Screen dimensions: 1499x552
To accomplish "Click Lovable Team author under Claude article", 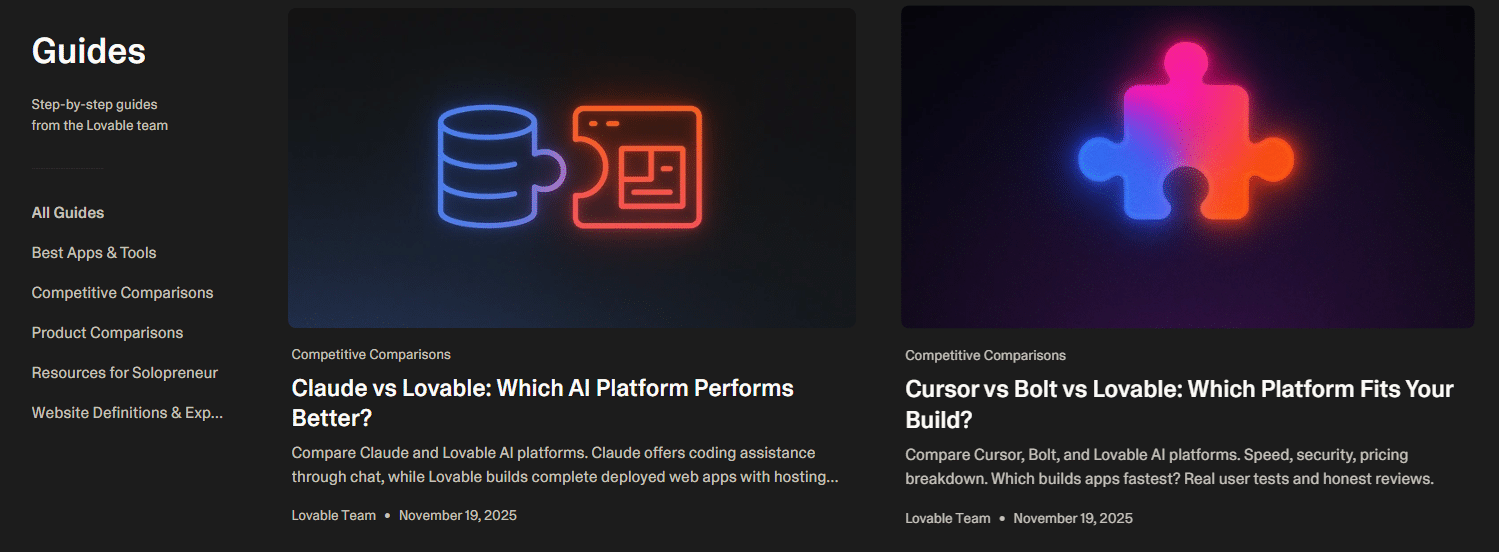I will [x=333, y=516].
